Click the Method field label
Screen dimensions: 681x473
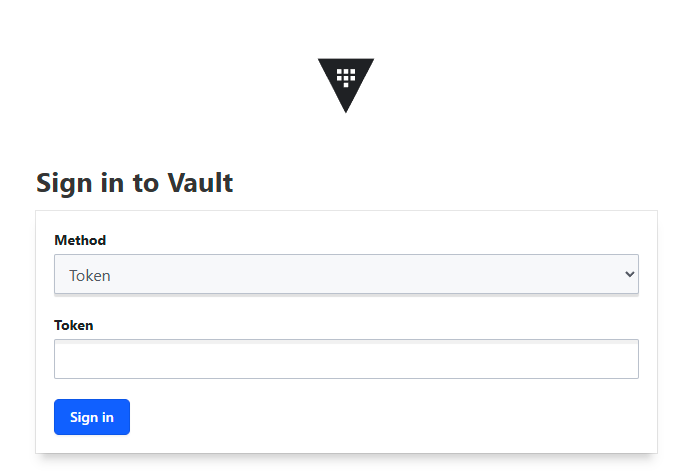80,240
